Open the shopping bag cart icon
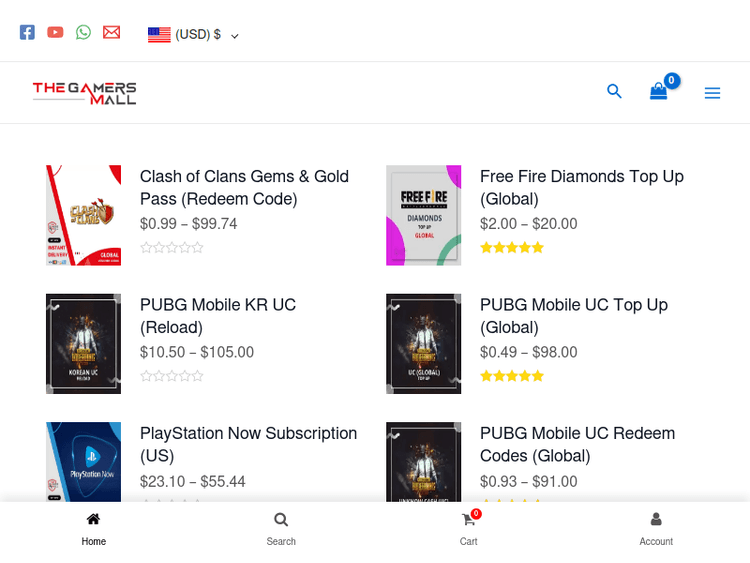The image size is (750, 563). point(659,92)
